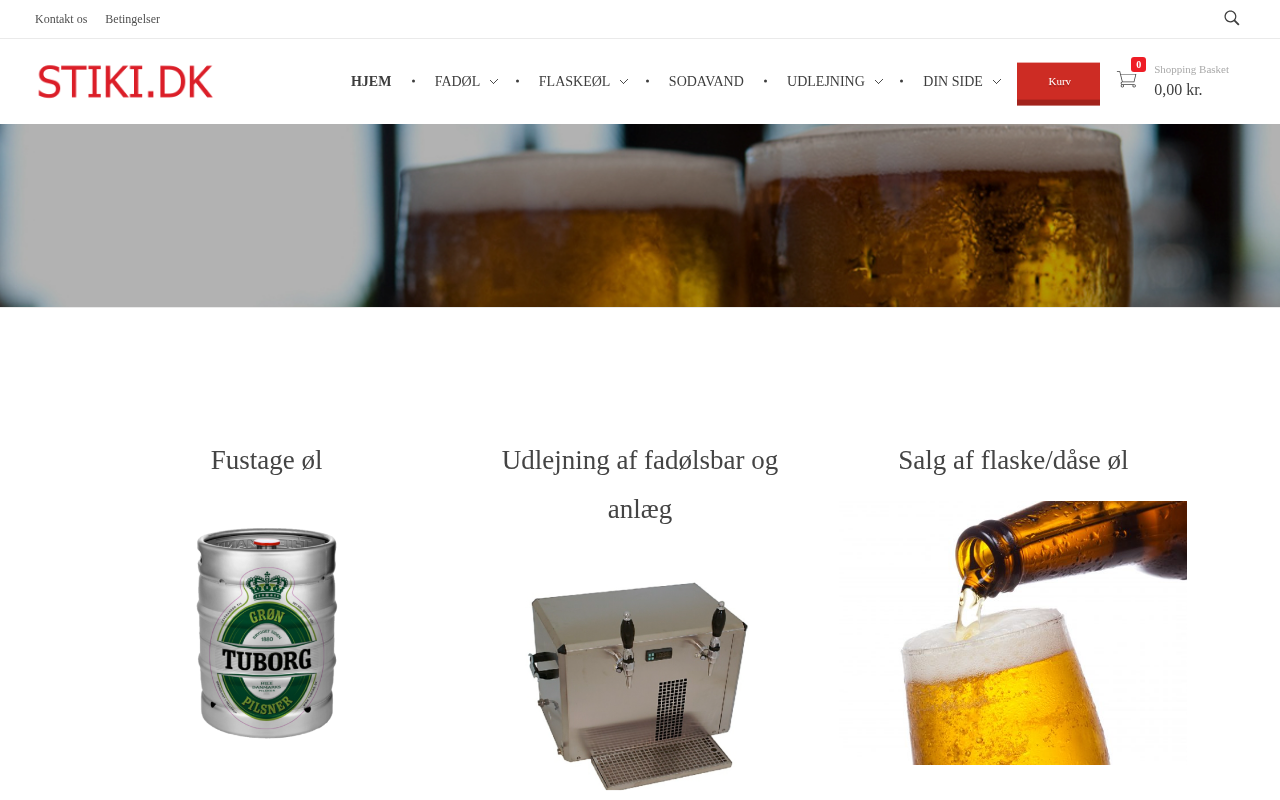
Task: Expand the FLASKEØL dropdown chevron
Action: tap(623, 82)
